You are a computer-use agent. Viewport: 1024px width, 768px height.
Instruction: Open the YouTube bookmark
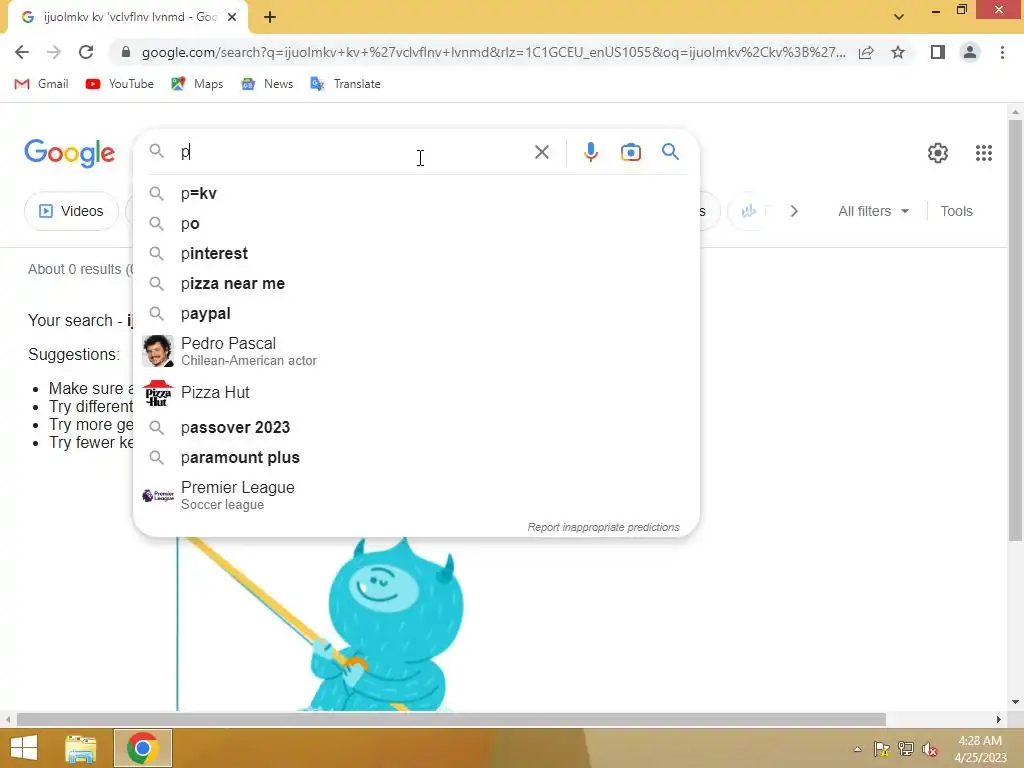(120, 84)
